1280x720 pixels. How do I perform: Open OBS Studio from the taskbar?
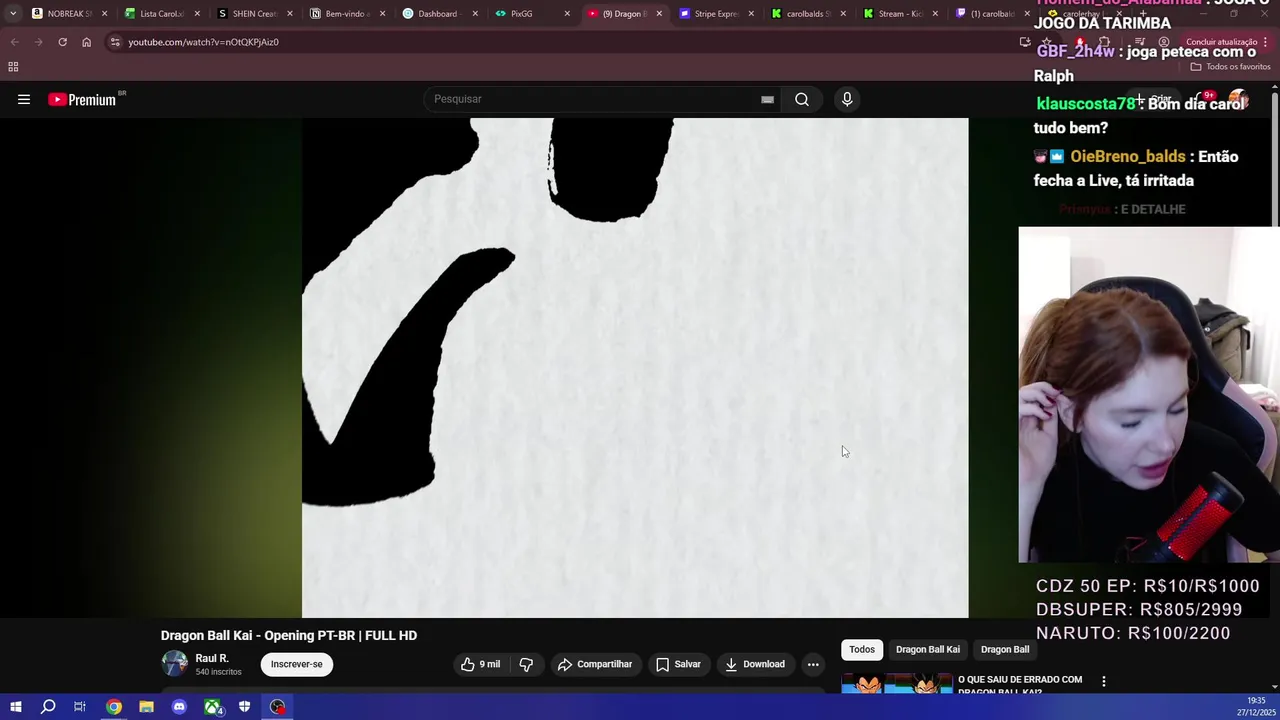pos(277,707)
